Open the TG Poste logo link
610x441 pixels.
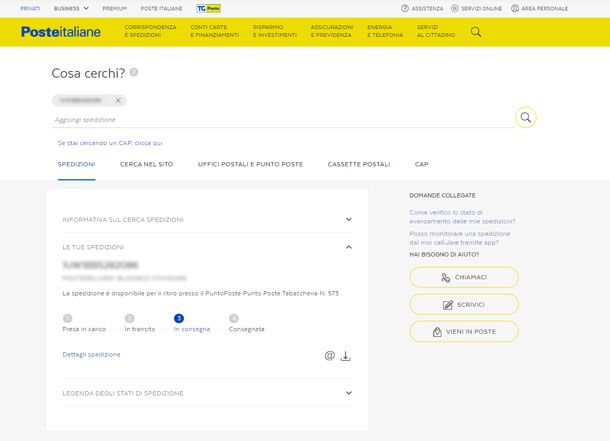tap(209, 8)
